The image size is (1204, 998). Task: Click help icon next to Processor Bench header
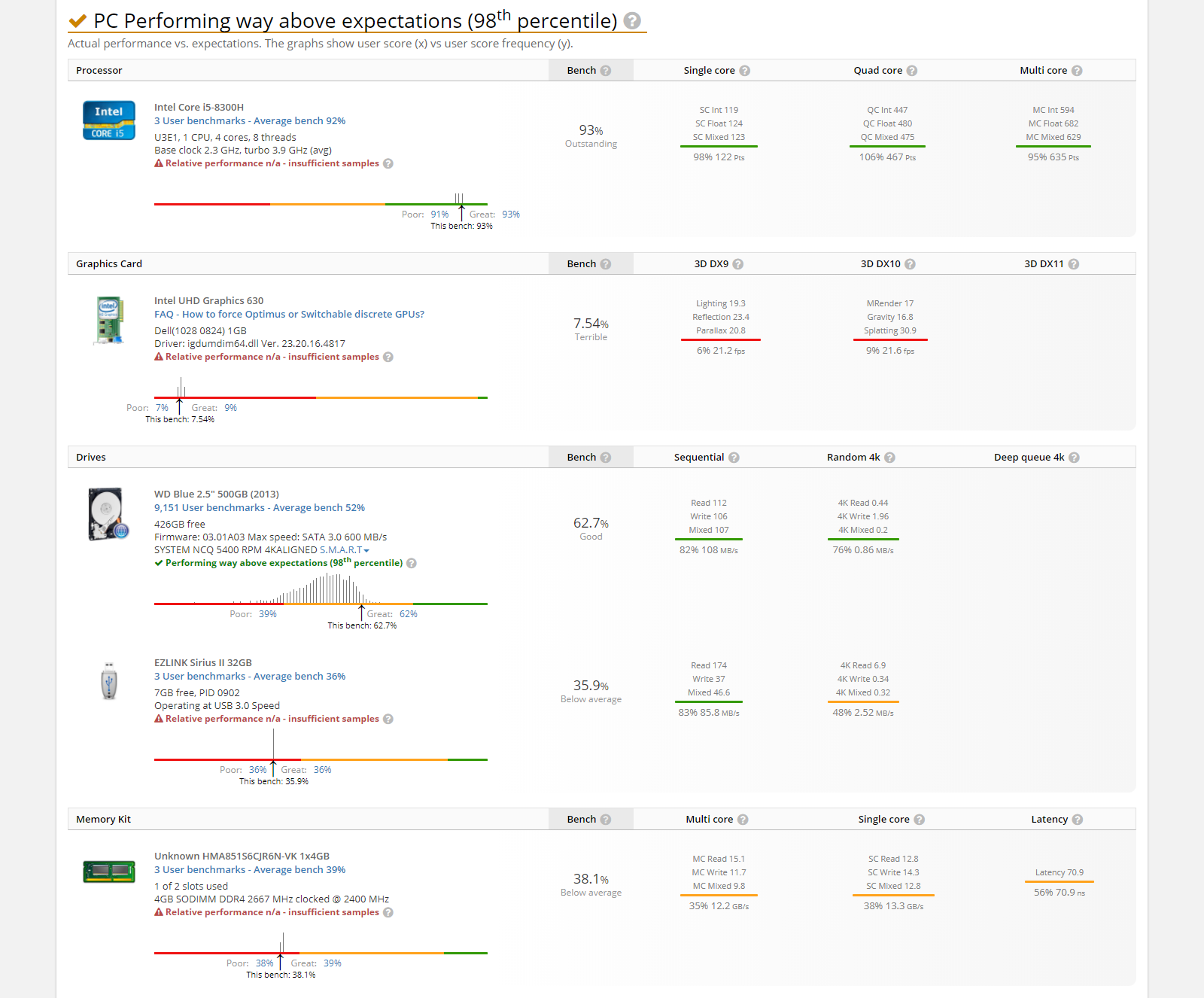pos(606,71)
